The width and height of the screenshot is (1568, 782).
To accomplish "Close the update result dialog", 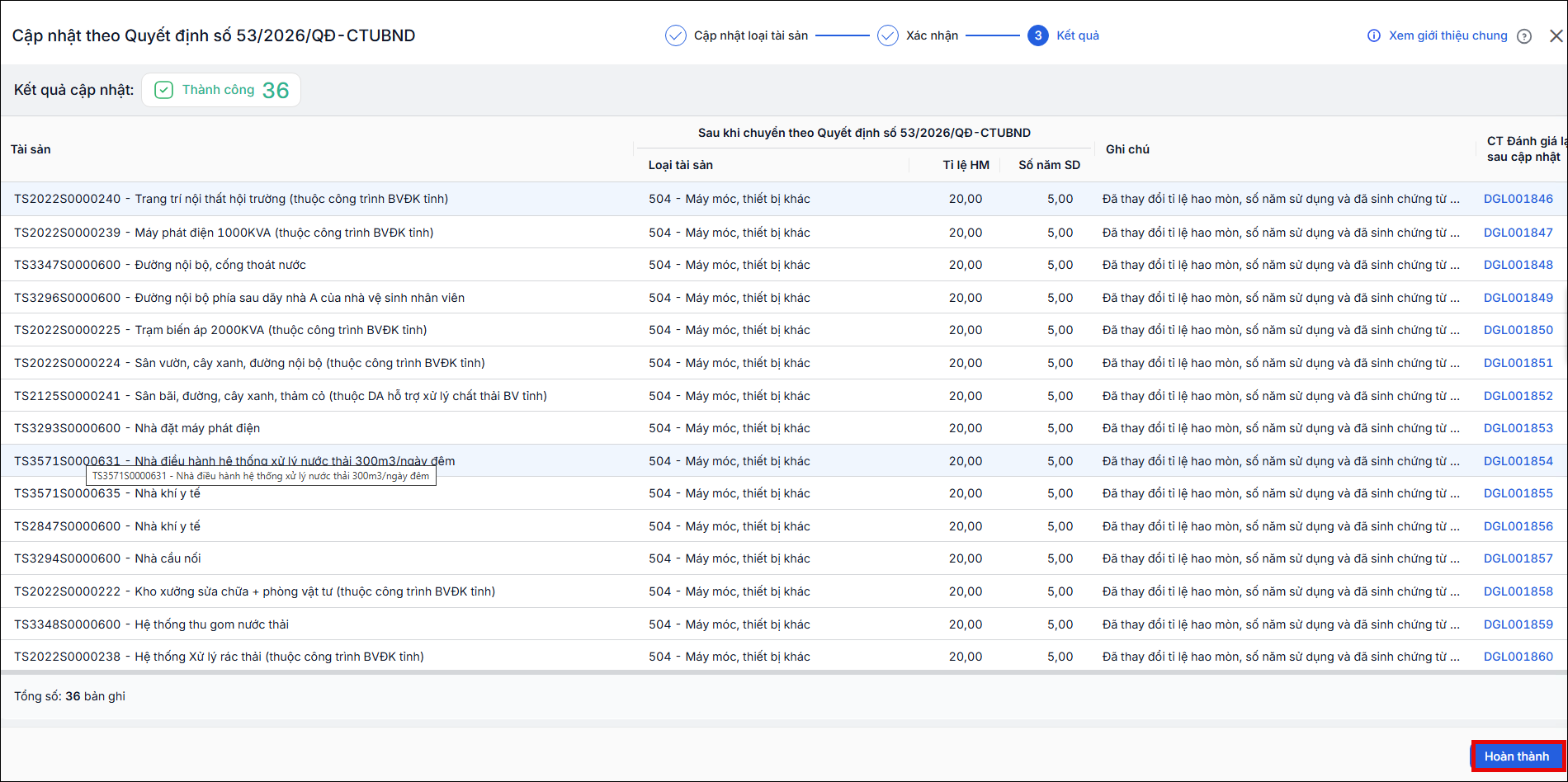I will 1556,36.
